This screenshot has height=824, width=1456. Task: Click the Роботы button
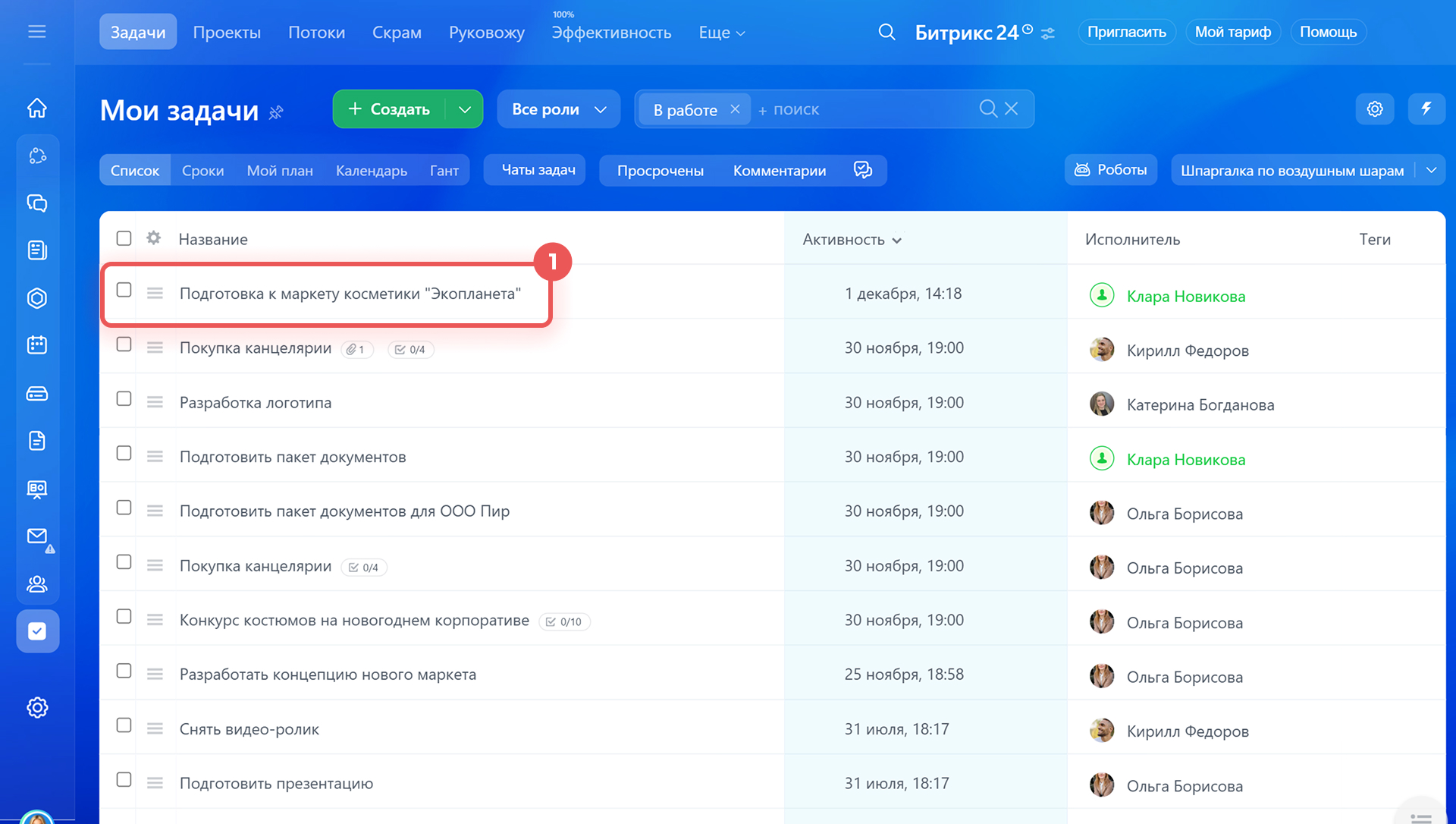(1111, 170)
